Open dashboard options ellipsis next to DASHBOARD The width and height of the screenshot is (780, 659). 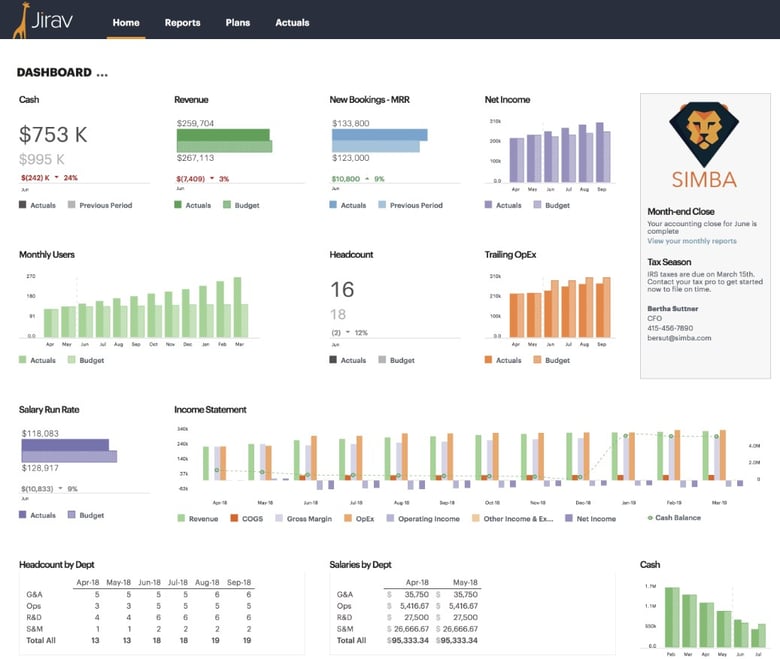(102, 73)
